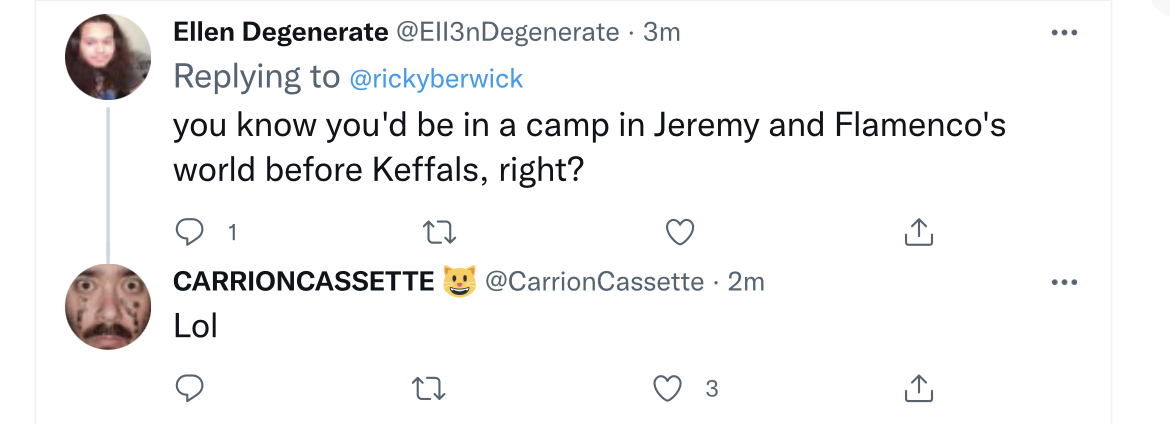Screen dimensions: 1170x424
Task: Open more options for Ellen Degenerate's tweet
Action: click(1064, 32)
